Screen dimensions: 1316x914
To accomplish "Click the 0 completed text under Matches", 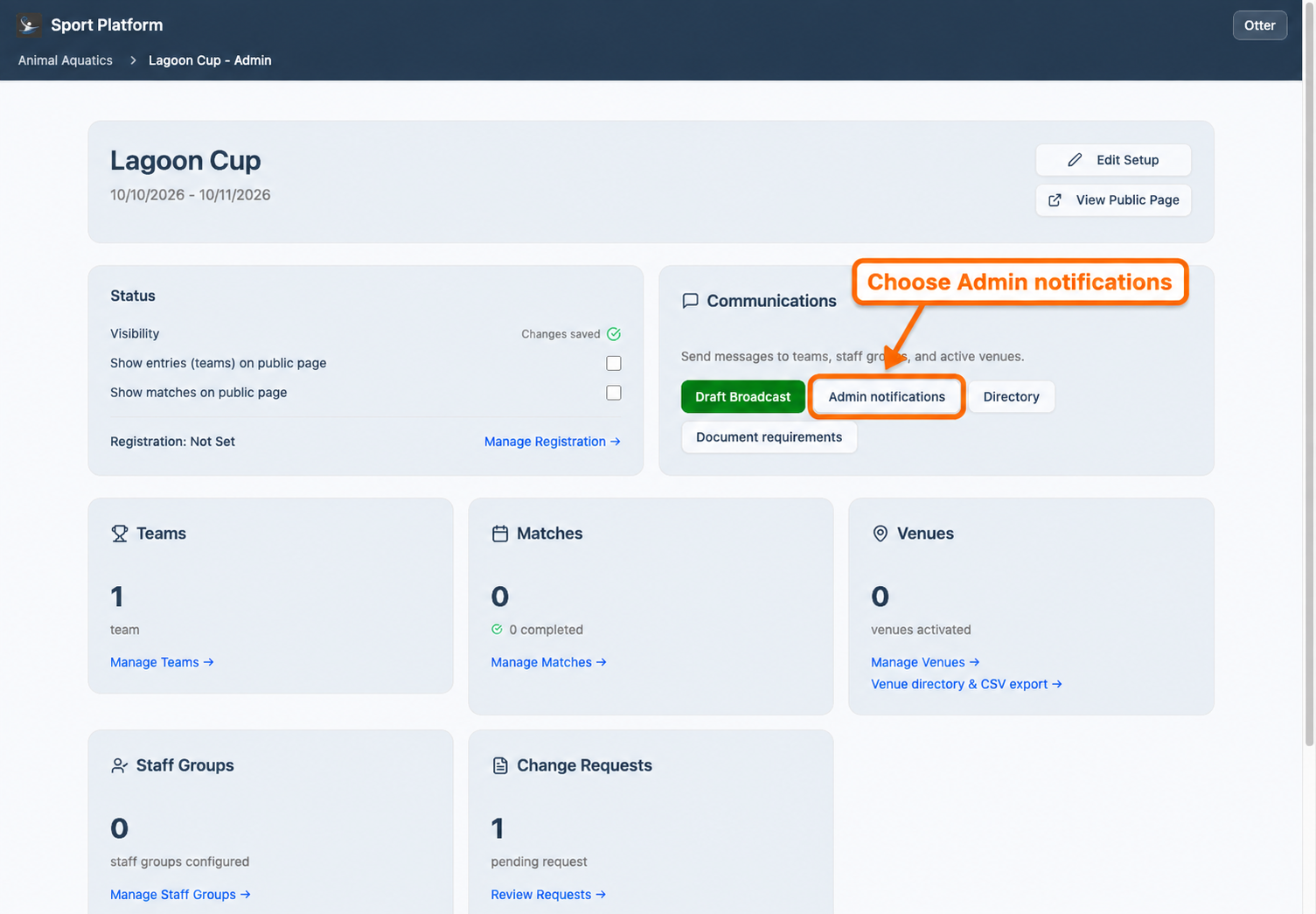I will [x=546, y=630].
